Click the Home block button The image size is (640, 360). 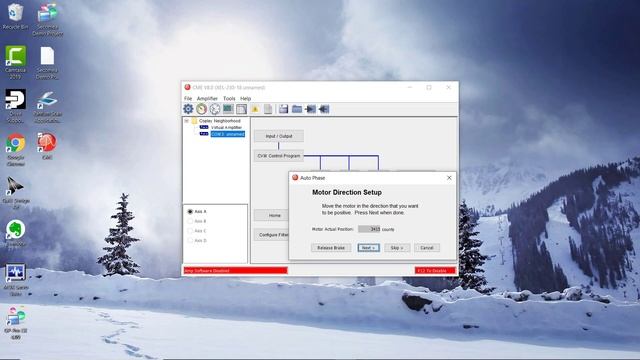[x=271, y=215]
